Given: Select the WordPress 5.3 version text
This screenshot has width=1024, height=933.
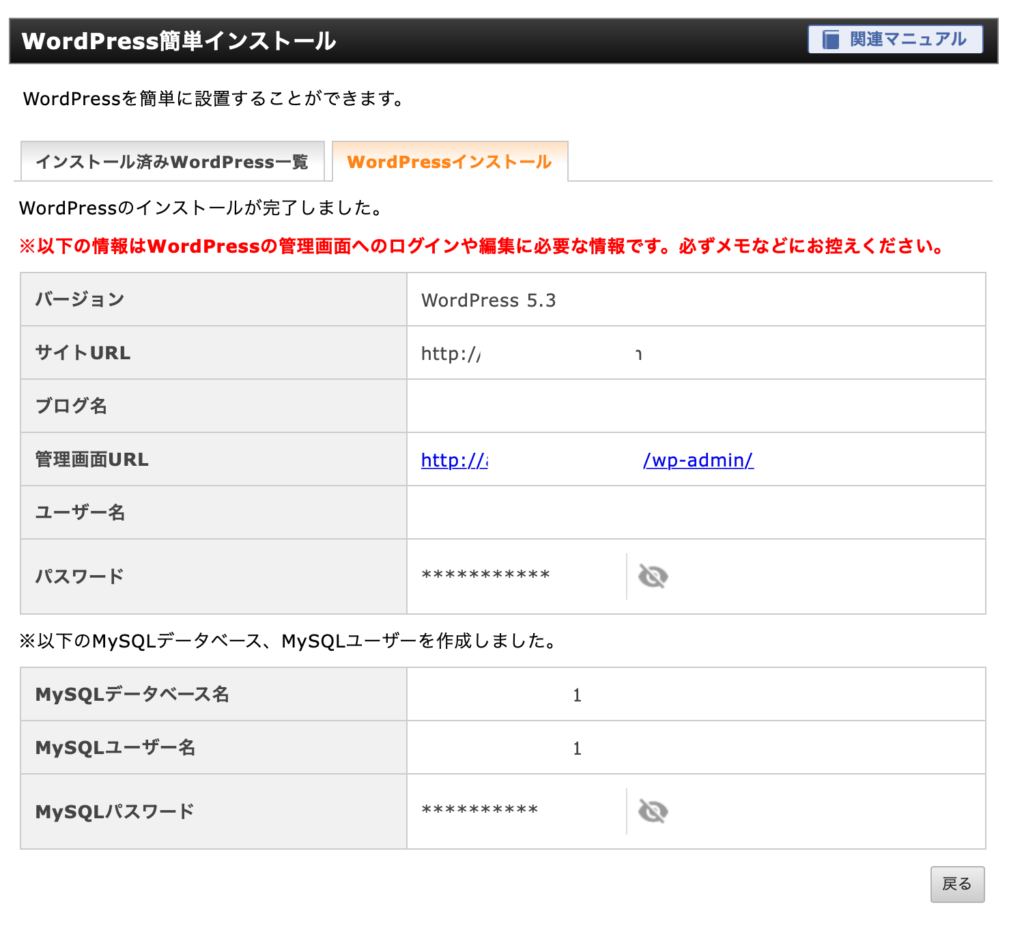Looking at the screenshot, I should click(x=488, y=300).
